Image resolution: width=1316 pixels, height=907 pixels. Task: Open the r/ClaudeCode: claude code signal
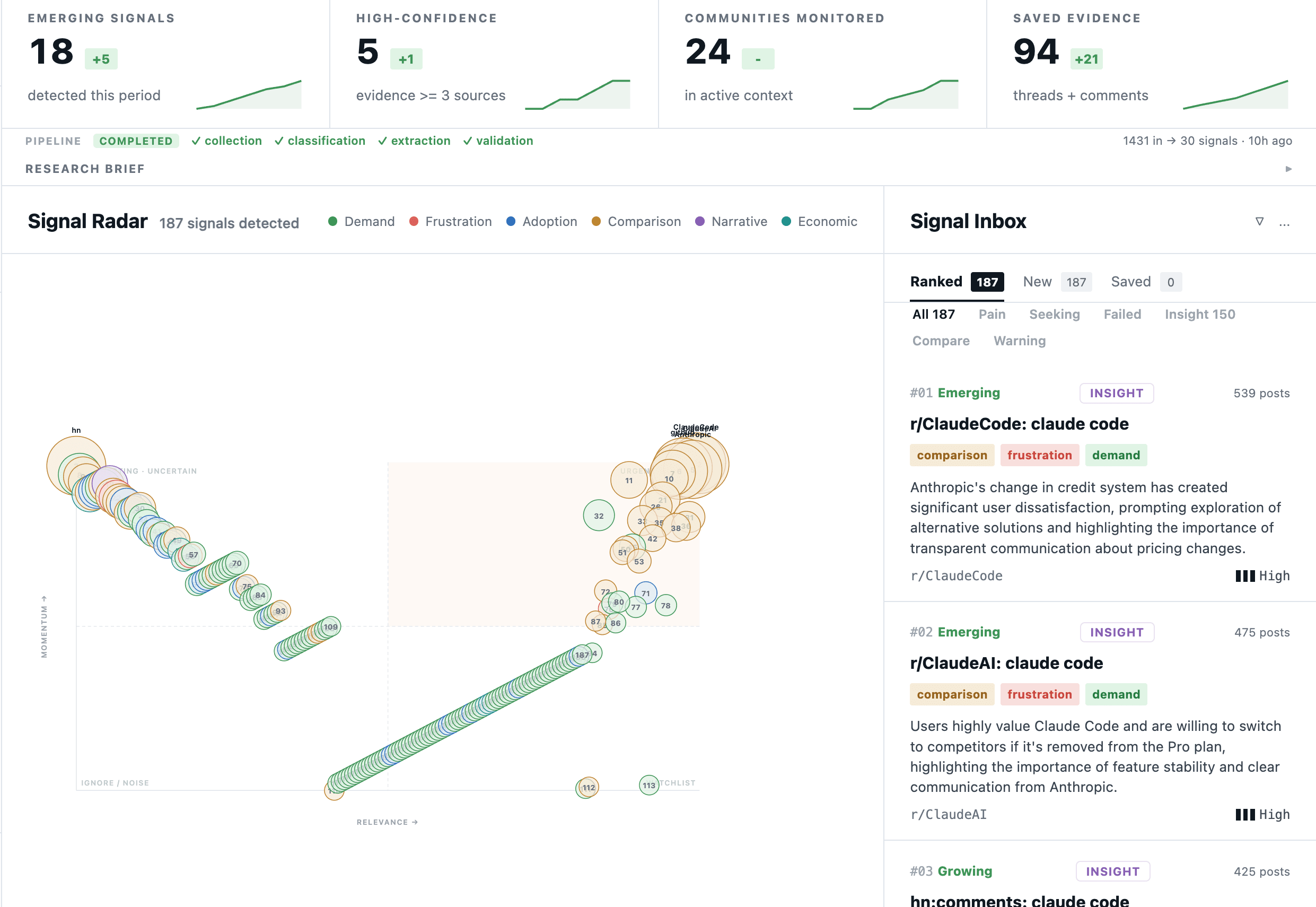tap(1019, 424)
